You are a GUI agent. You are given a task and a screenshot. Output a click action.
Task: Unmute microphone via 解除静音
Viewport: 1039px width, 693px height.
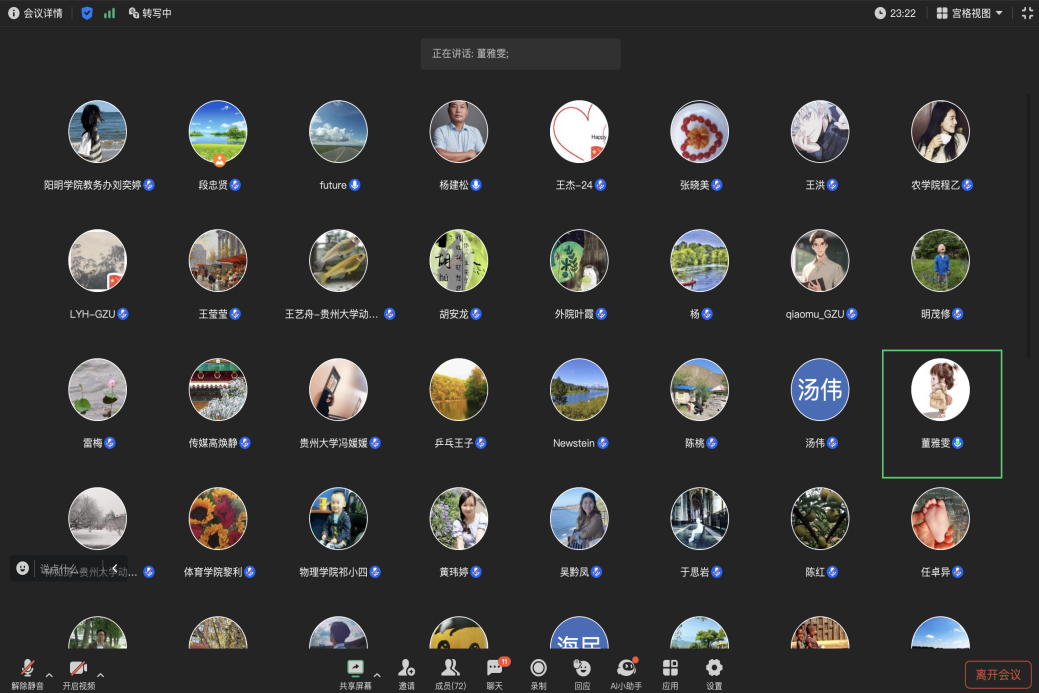(x=27, y=669)
